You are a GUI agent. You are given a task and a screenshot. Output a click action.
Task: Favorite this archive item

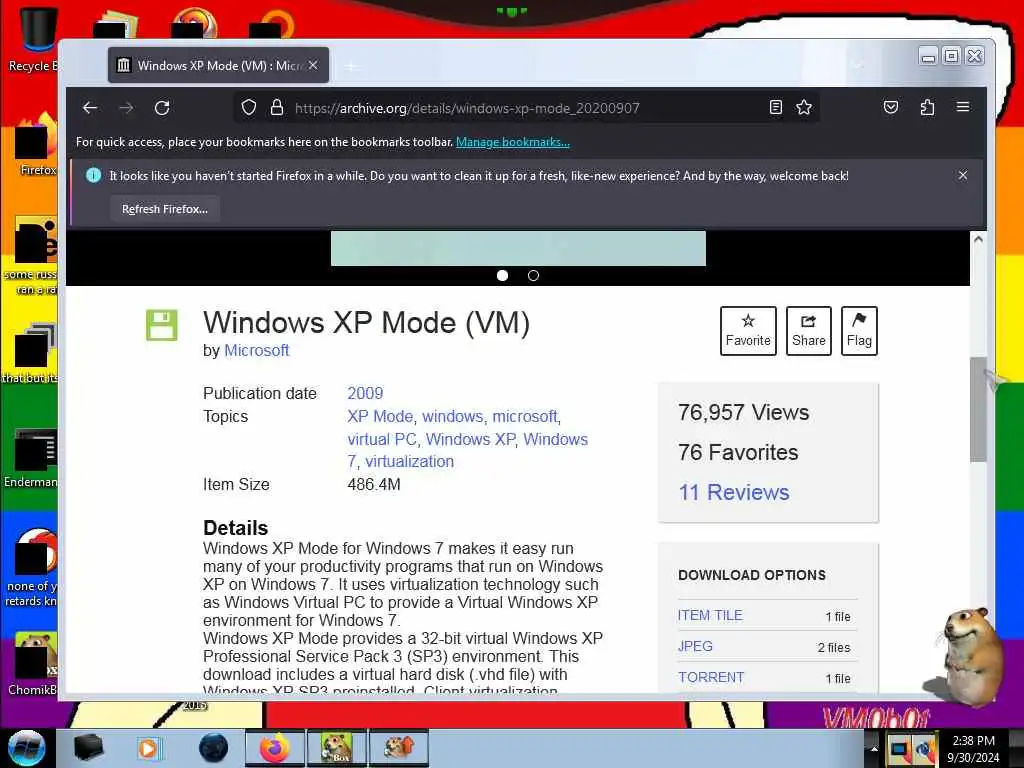coord(748,331)
